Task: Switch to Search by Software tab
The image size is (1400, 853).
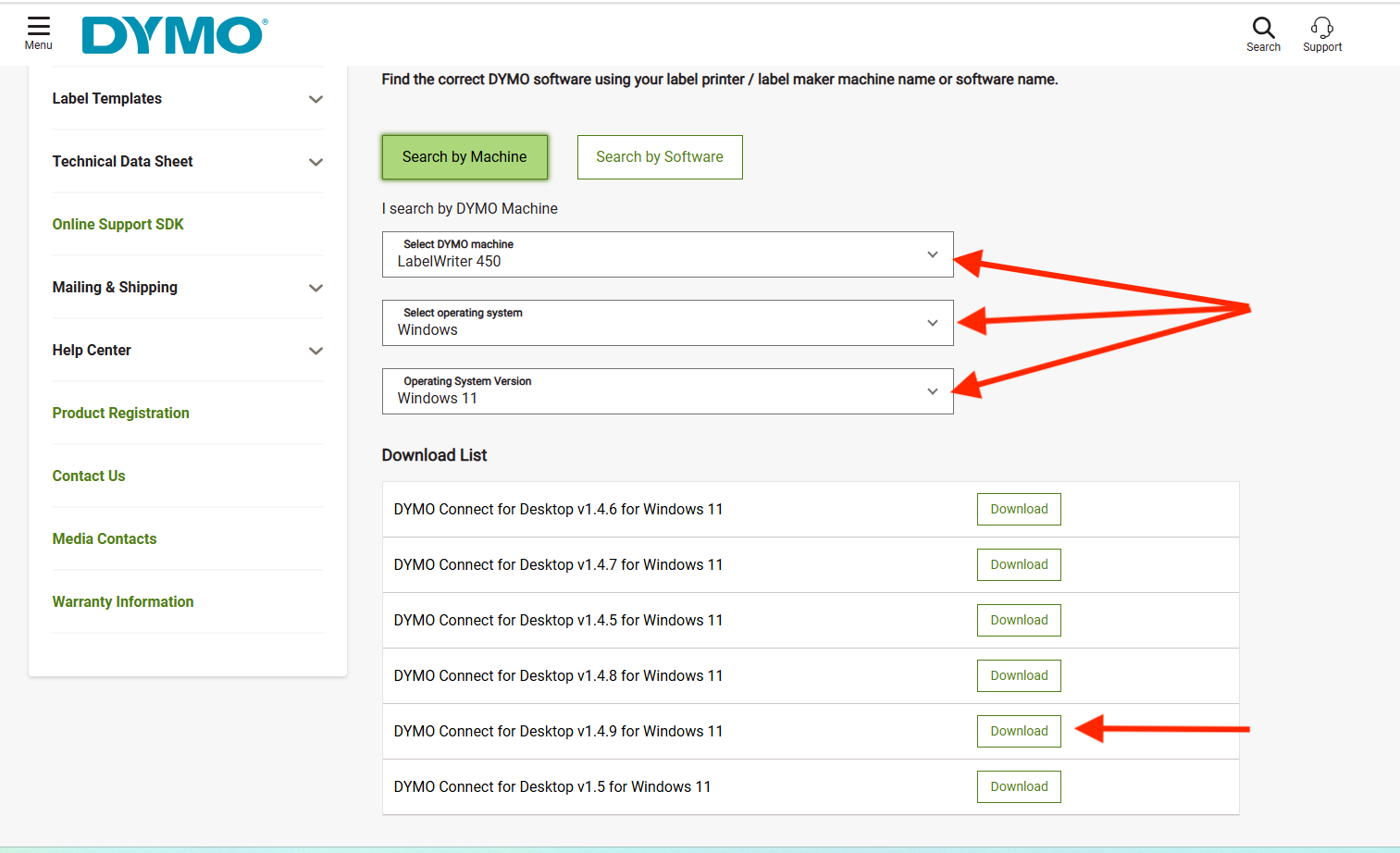Action: (660, 157)
